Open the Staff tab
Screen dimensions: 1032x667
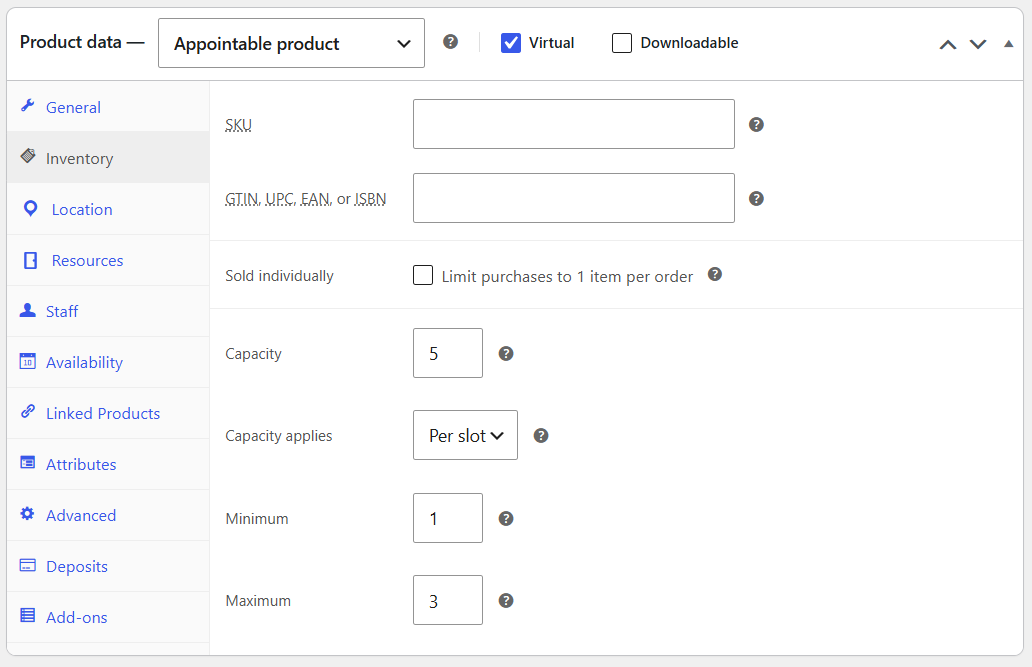(108, 311)
